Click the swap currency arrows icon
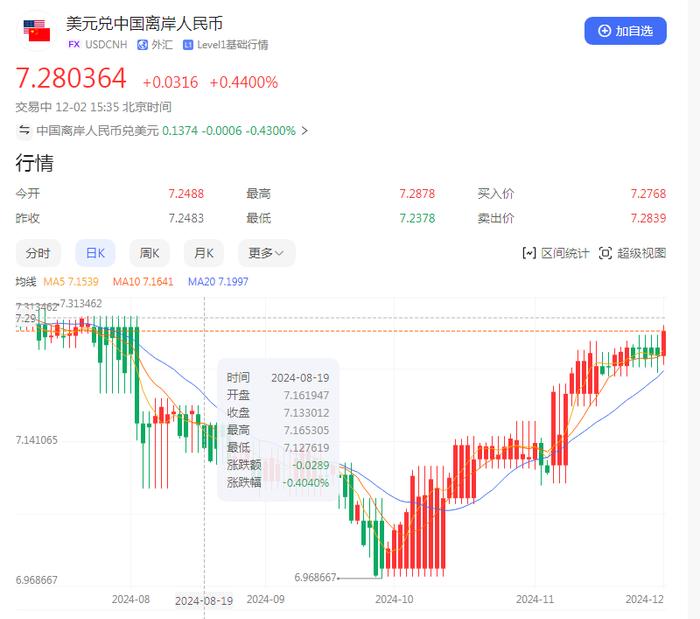The image size is (700, 619). coord(24,130)
